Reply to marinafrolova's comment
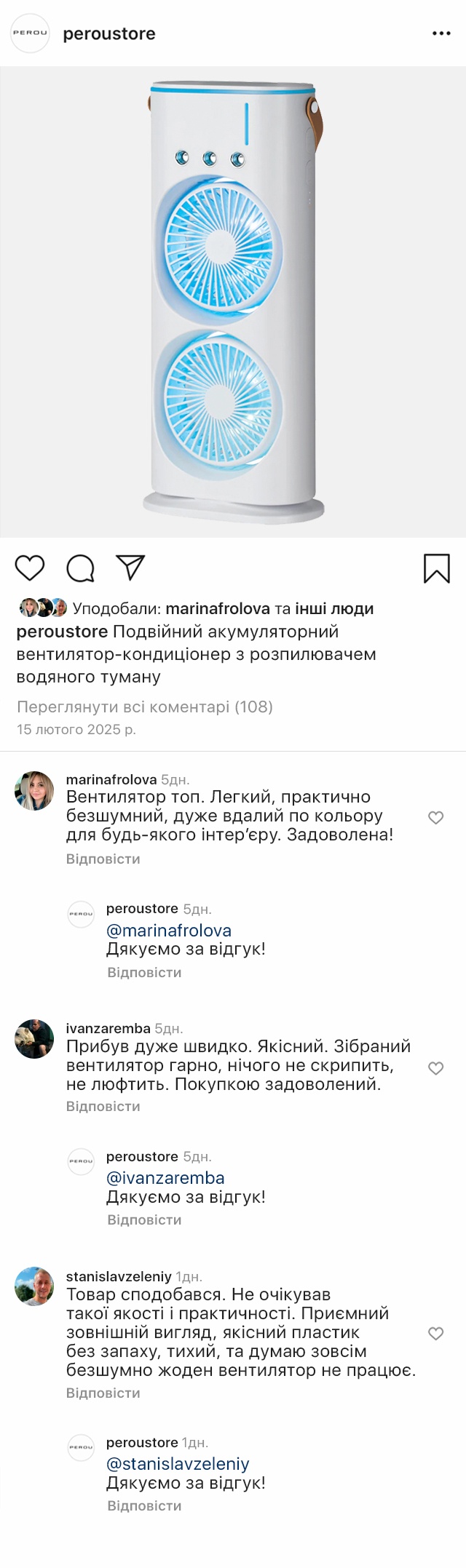 pos(103,859)
